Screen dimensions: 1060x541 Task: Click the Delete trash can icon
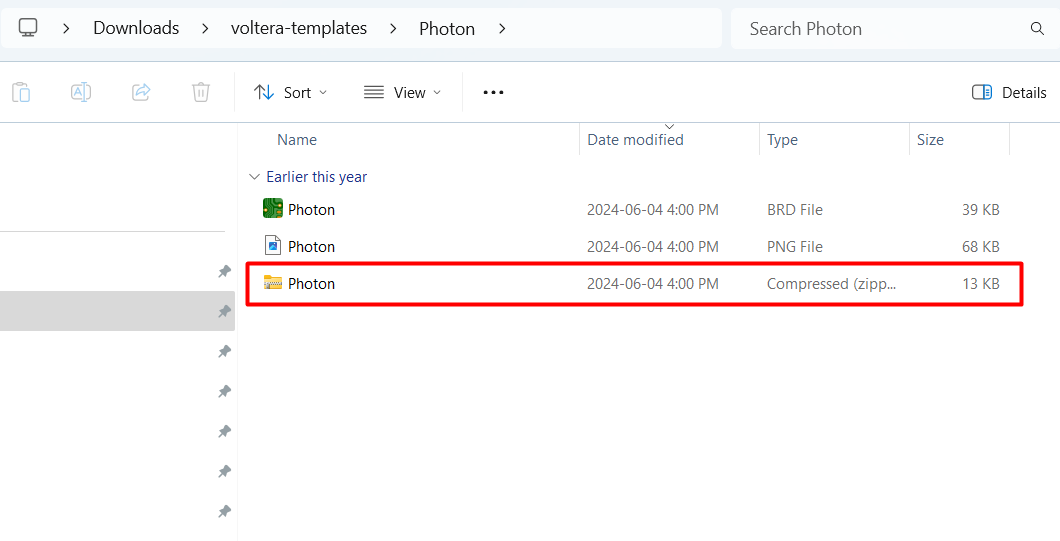coord(201,92)
